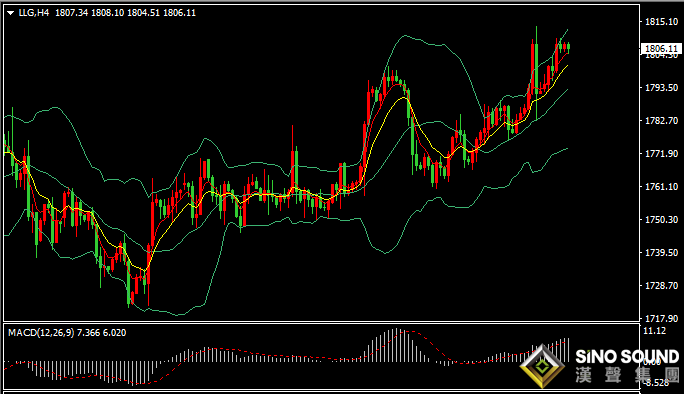Click the 1761.10 price axis label

661,187
